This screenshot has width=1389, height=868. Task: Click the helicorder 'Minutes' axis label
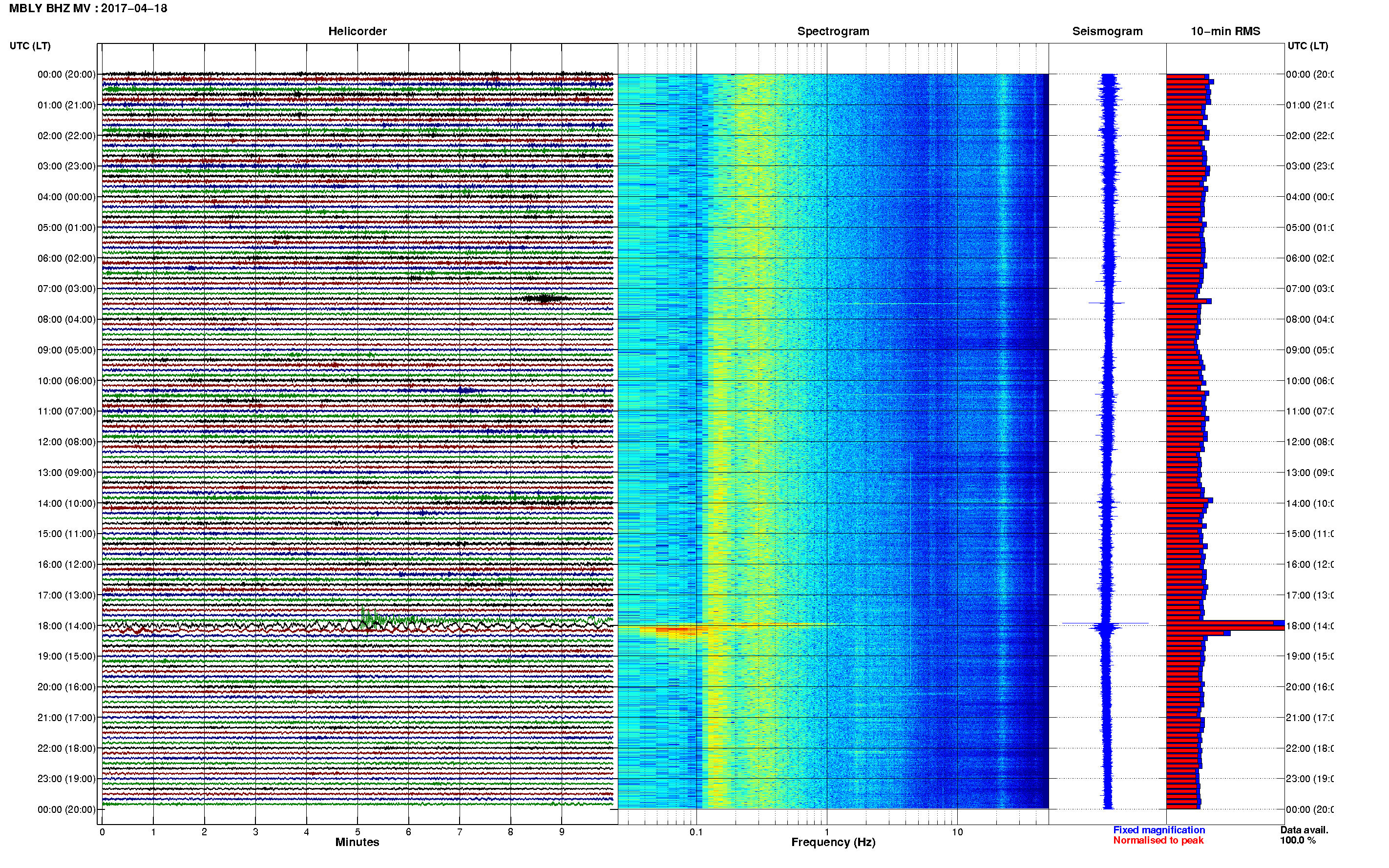click(357, 842)
